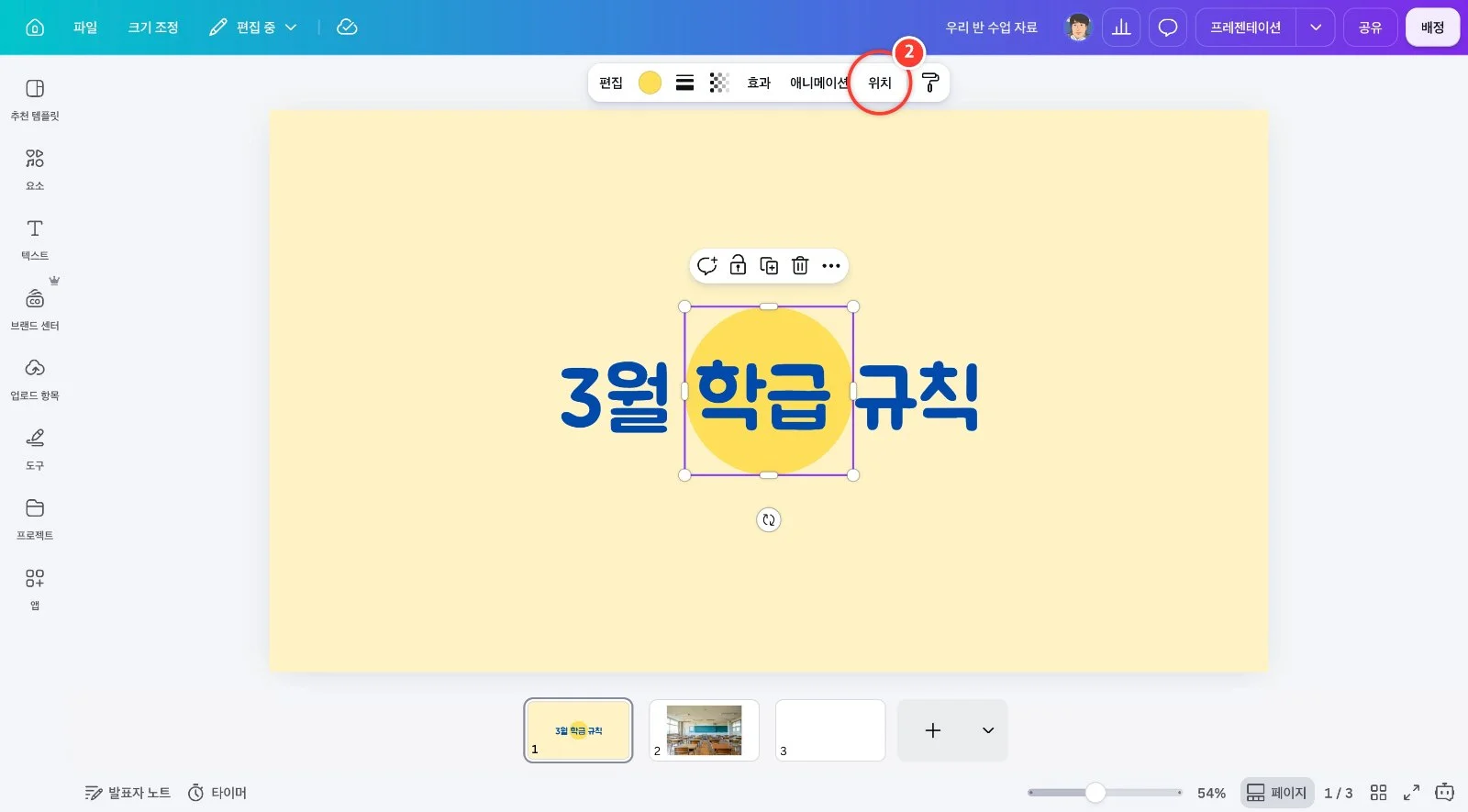Open the 애니메이션 animation option
Image resolution: width=1468 pixels, height=812 pixels.
(x=818, y=83)
